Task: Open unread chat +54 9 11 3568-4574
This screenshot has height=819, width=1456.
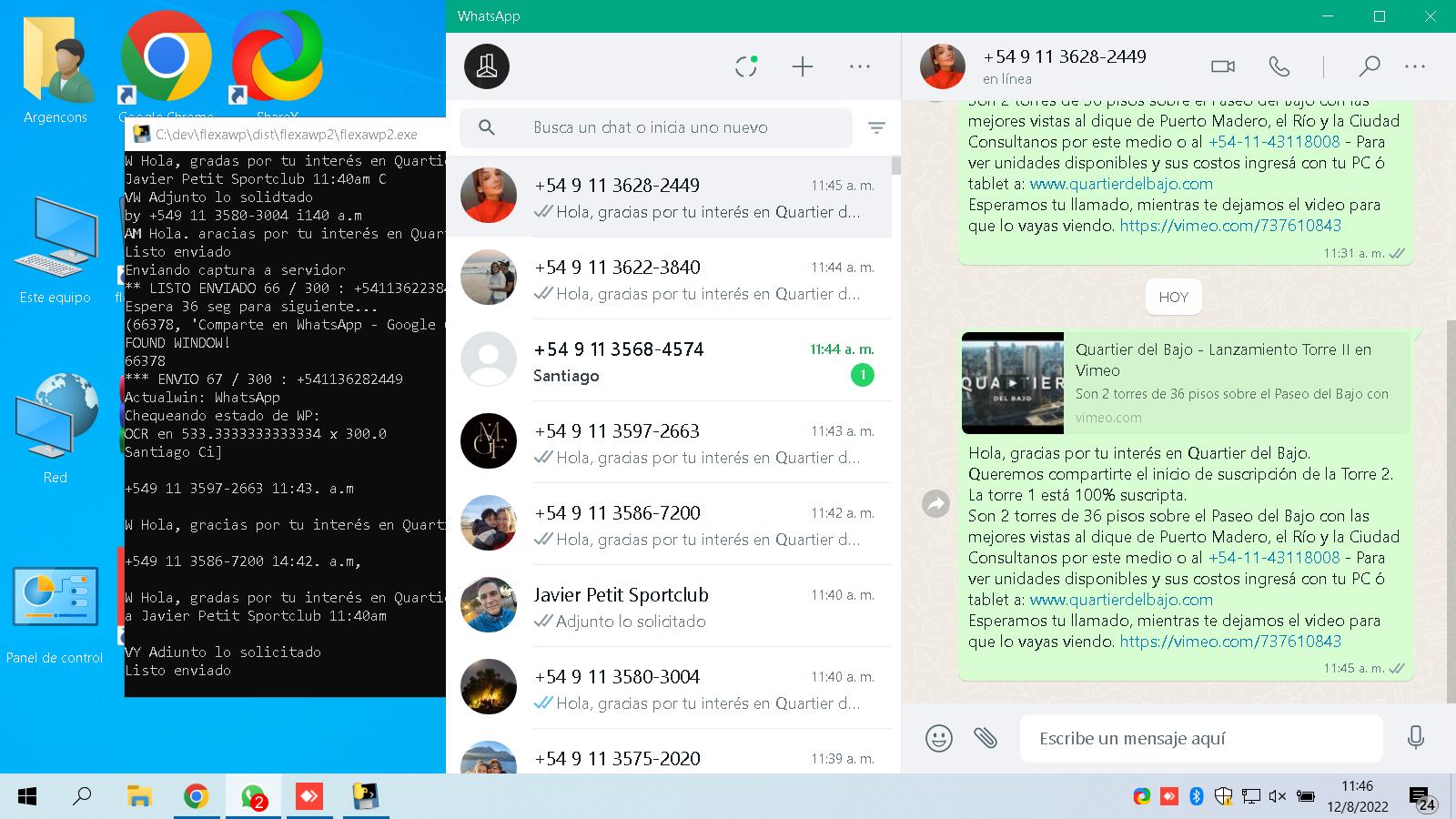Action: pos(669,360)
